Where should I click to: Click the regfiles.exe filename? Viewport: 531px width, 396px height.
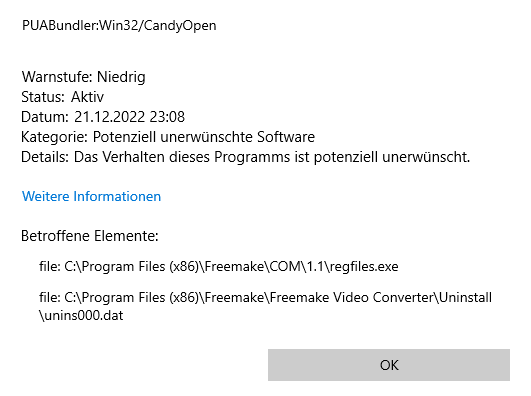point(364,267)
